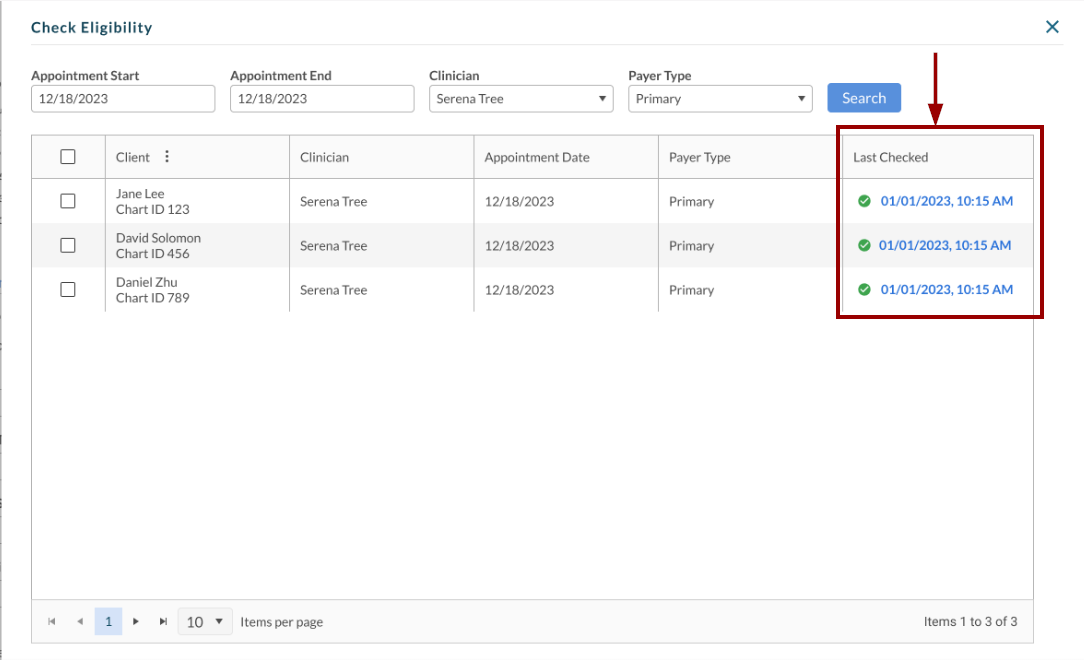The image size is (1084, 660).
Task: Check the select-all header checkbox
Action: pyautogui.click(x=68, y=157)
